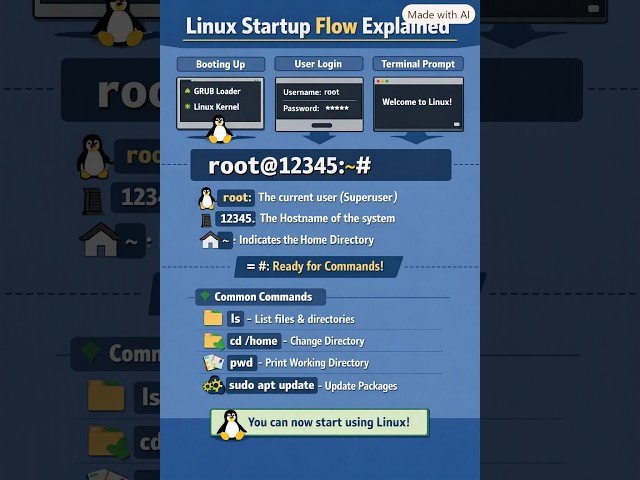Click "The Hostname of the system" text
Image resolution: width=640 pixels, height=480 pixels.
[x=327, y=218]
